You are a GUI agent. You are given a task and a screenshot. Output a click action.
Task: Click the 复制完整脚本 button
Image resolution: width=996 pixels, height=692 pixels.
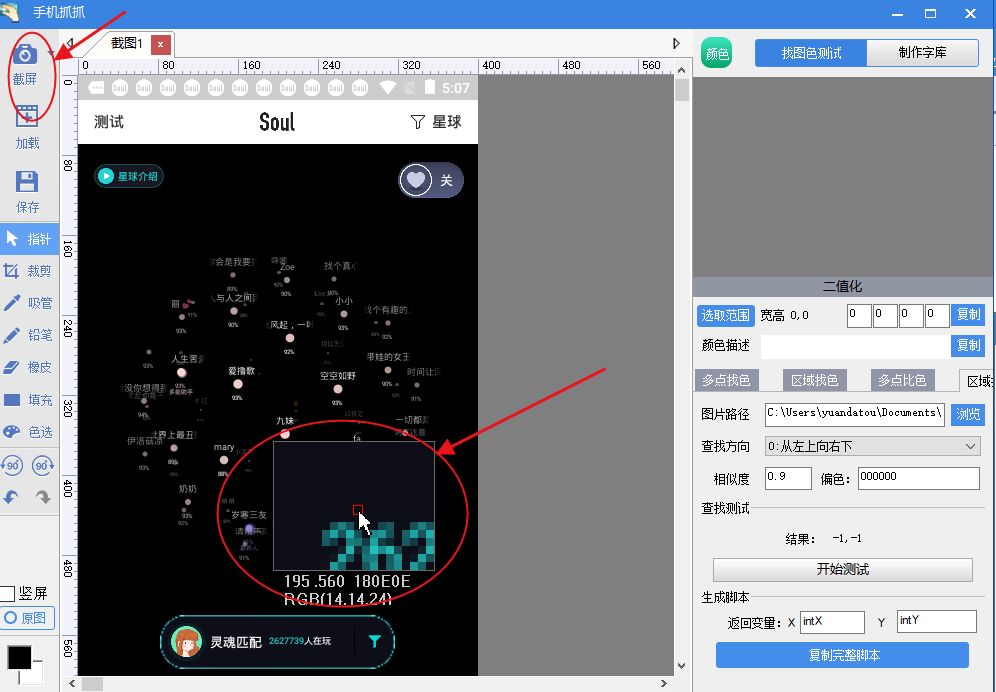tap(843, 655)
